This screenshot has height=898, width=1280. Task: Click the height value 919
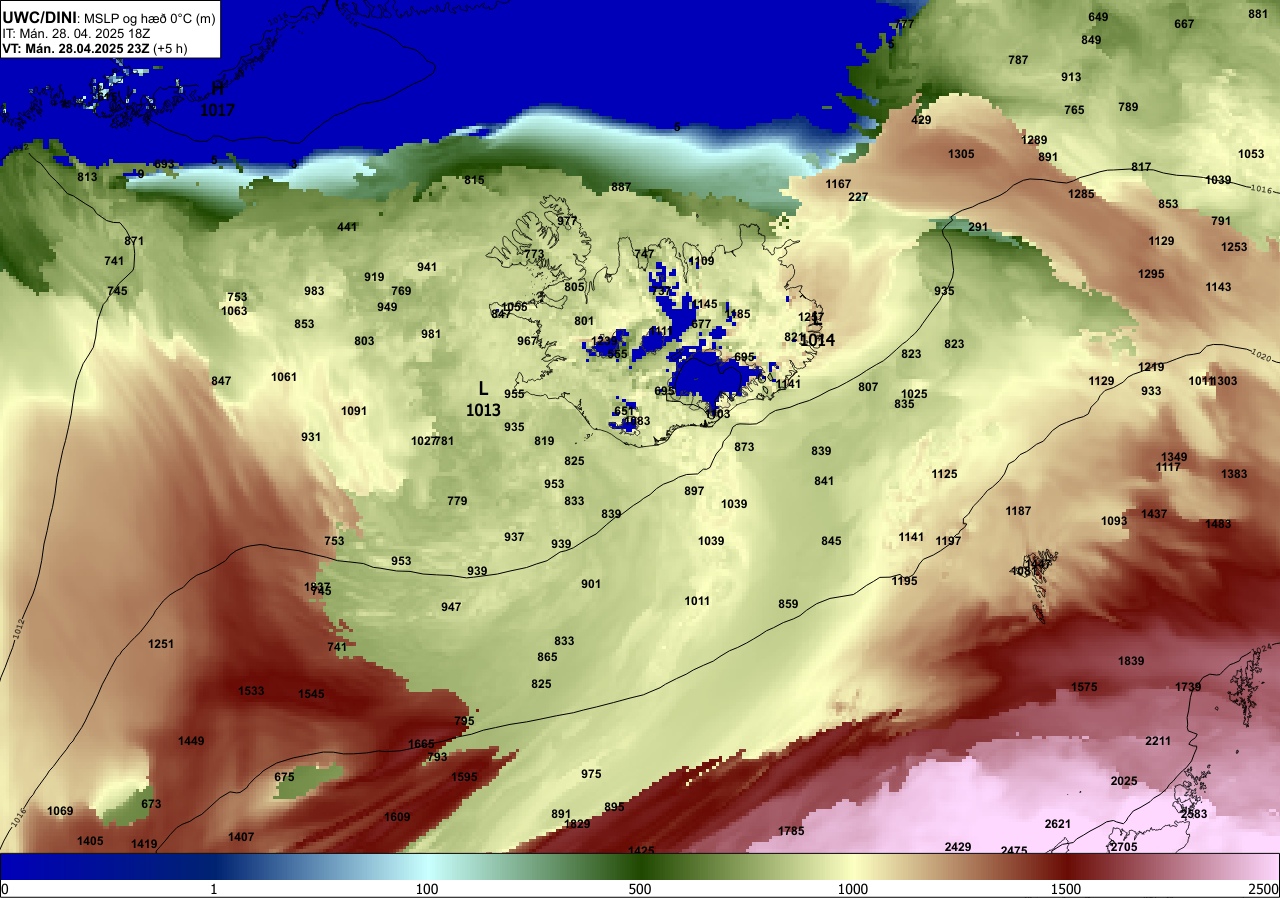click(374, 277)
